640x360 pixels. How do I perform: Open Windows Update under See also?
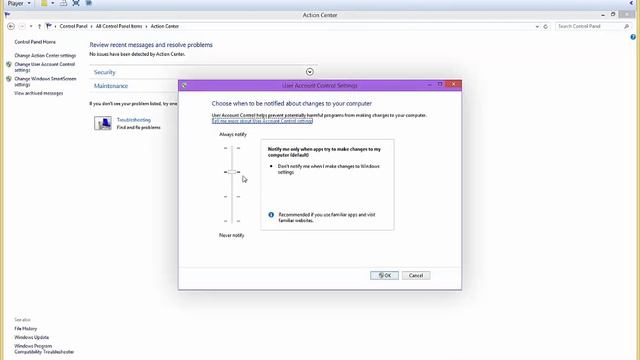coord(31,338)
